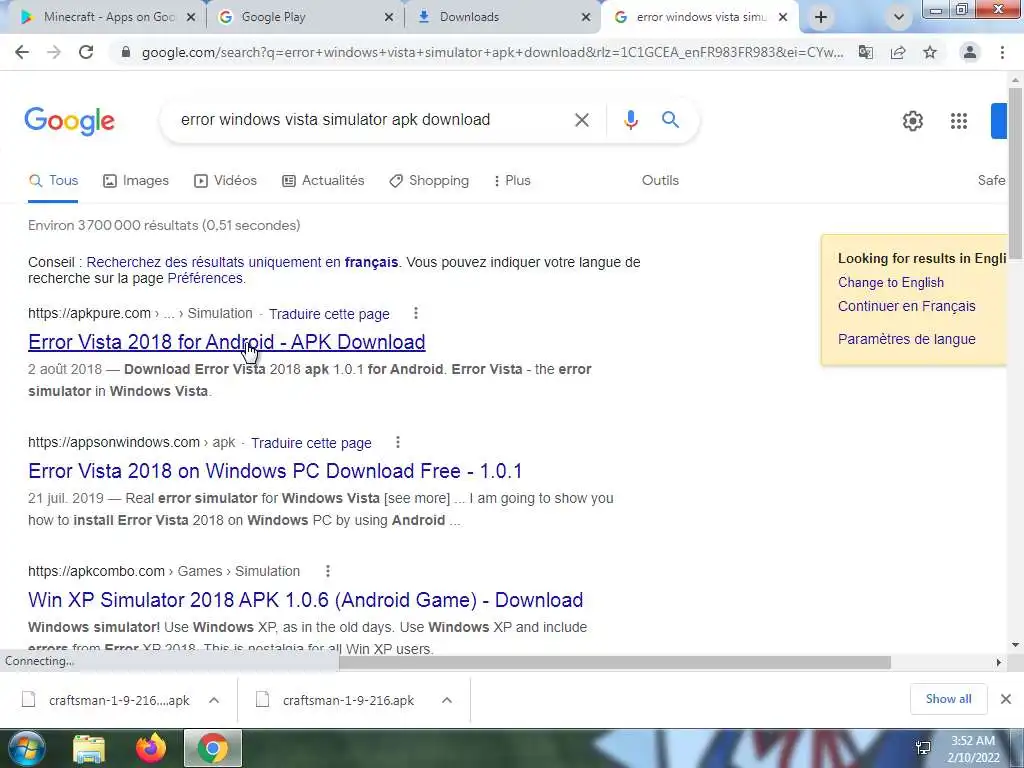Screen dimensions: 1024x768
Task: Select the Images search tab
Action: pyautogui.click(x=136, y=181)
